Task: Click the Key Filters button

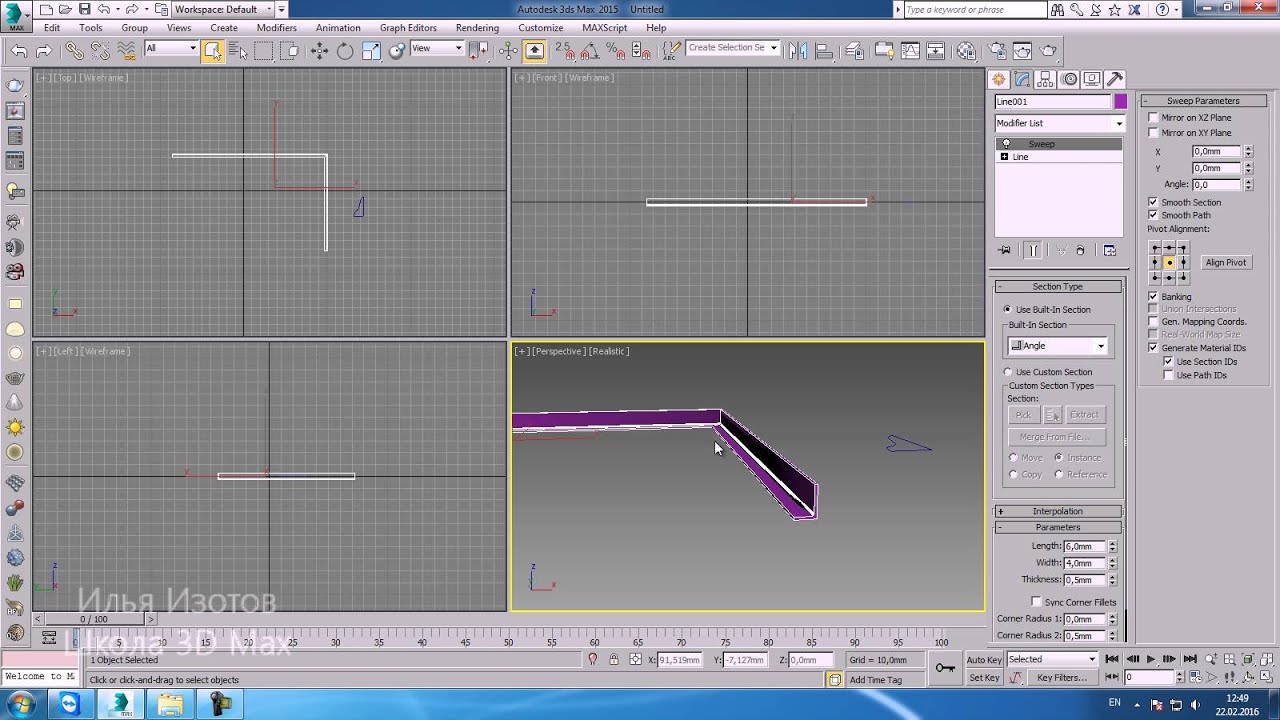Action: (1061, 678)
